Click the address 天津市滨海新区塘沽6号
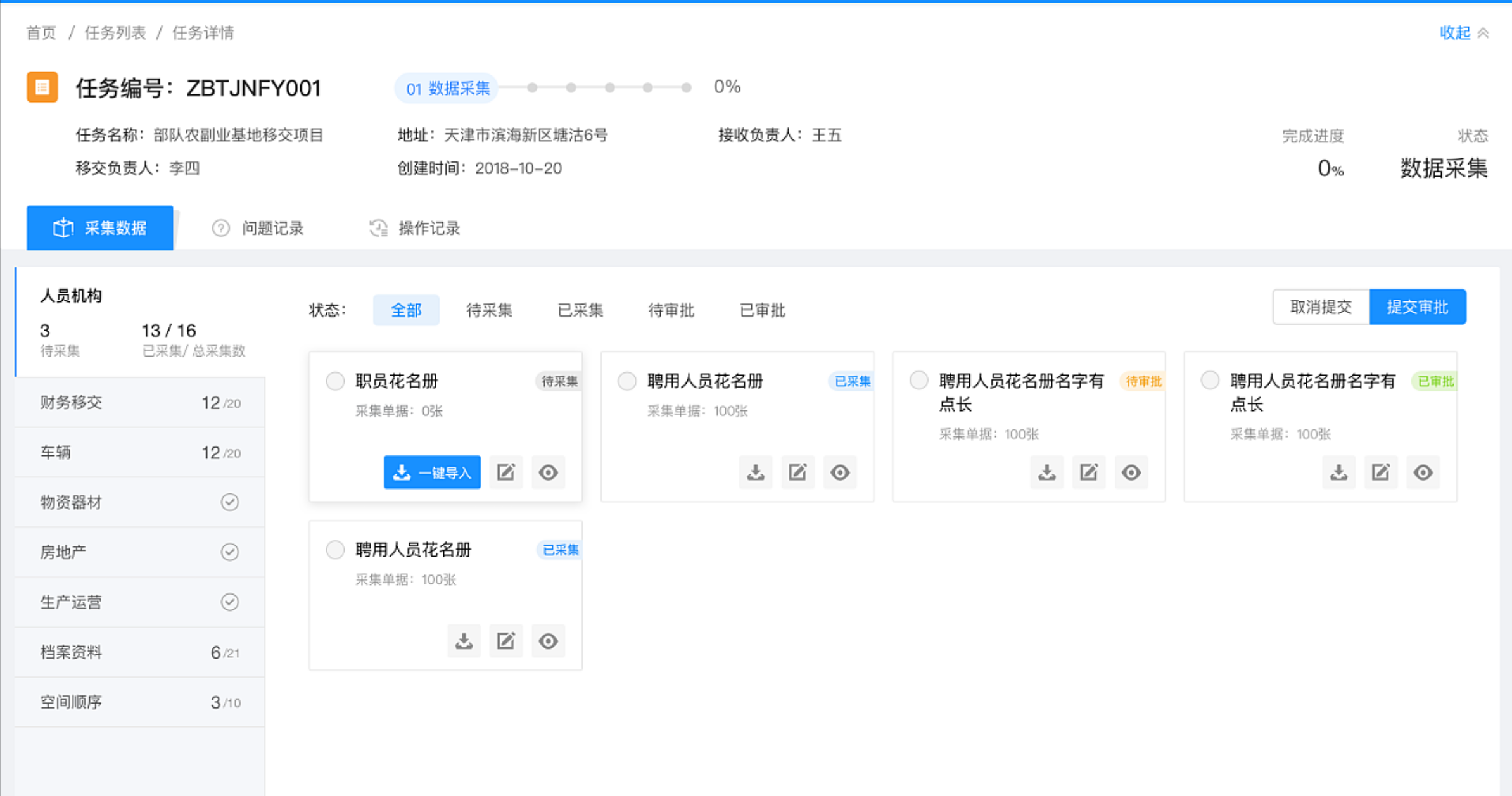Screen dimensions: 1512x796 point(526,135)
